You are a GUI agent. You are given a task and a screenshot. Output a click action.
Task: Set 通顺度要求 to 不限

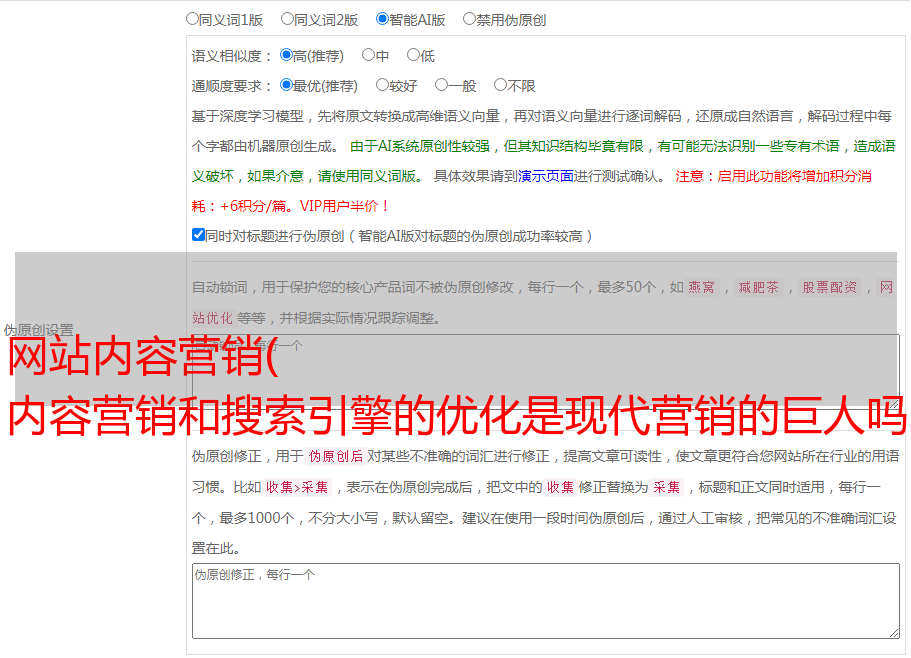(500, 85)
